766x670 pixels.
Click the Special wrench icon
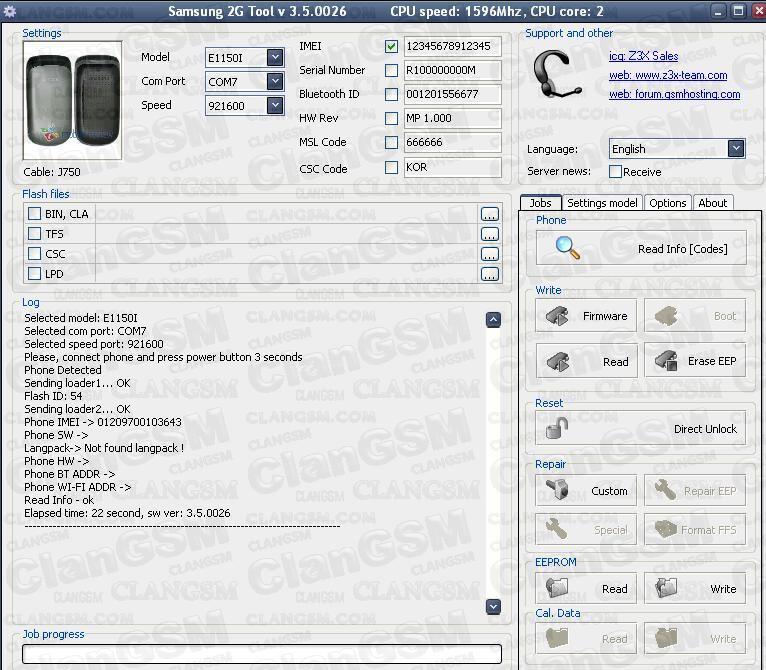click(556, 529)
